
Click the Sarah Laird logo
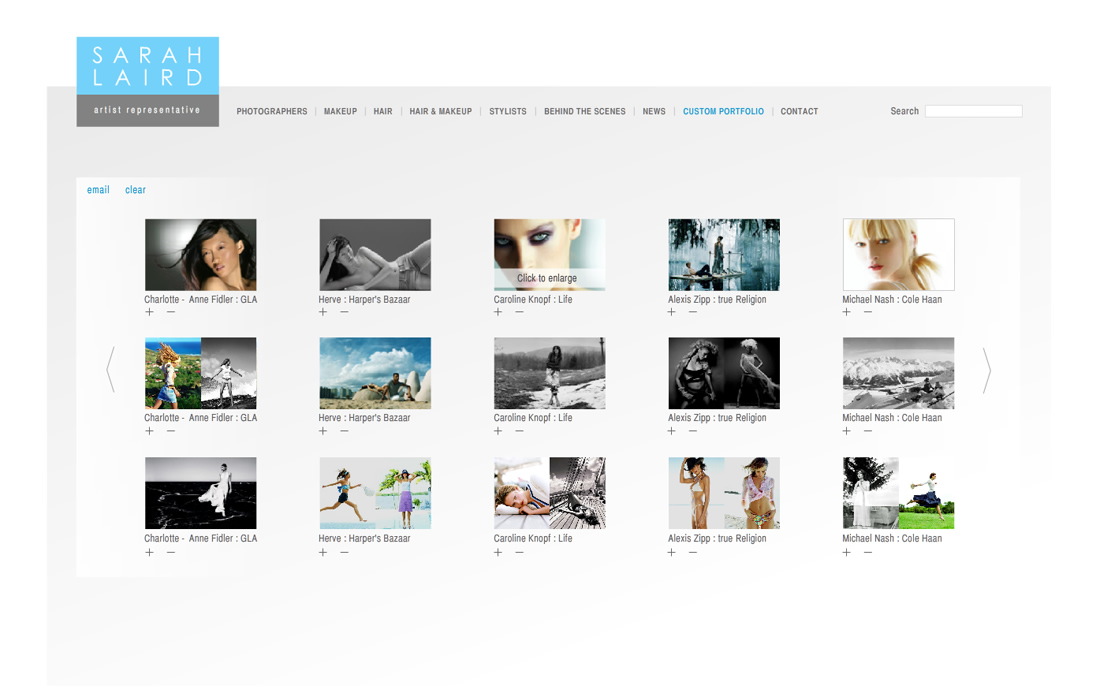coord(147,81)
